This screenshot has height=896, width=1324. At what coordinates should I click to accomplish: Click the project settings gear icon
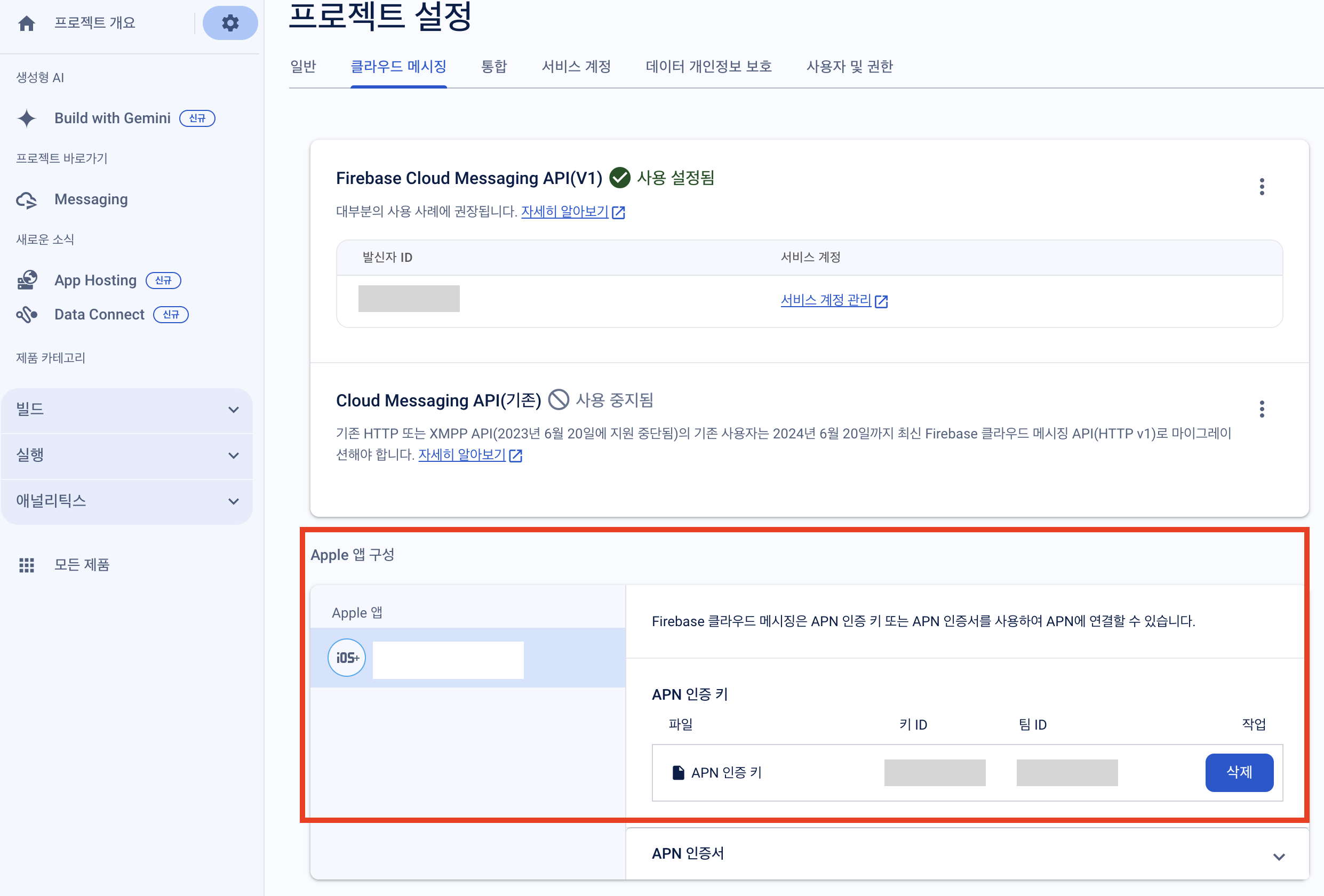click(230, 23)
